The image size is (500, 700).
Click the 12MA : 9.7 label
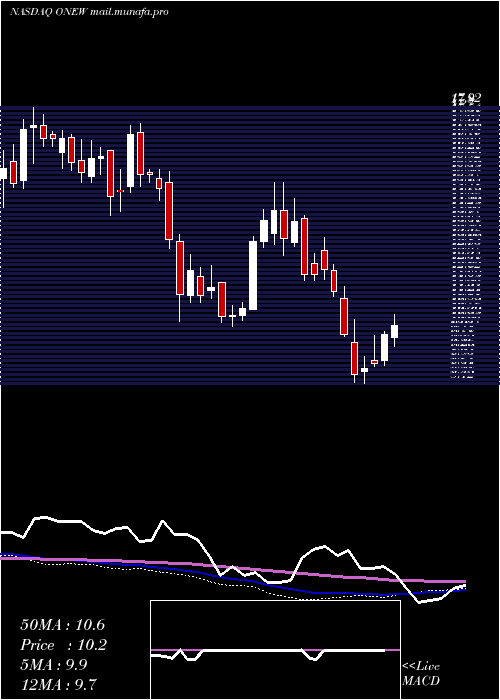click(58, 684)
